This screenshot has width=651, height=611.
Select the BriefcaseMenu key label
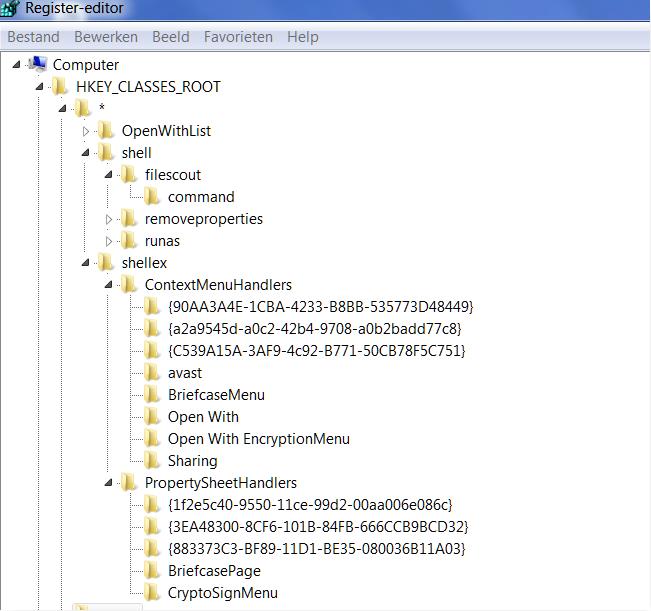(216, 395)
